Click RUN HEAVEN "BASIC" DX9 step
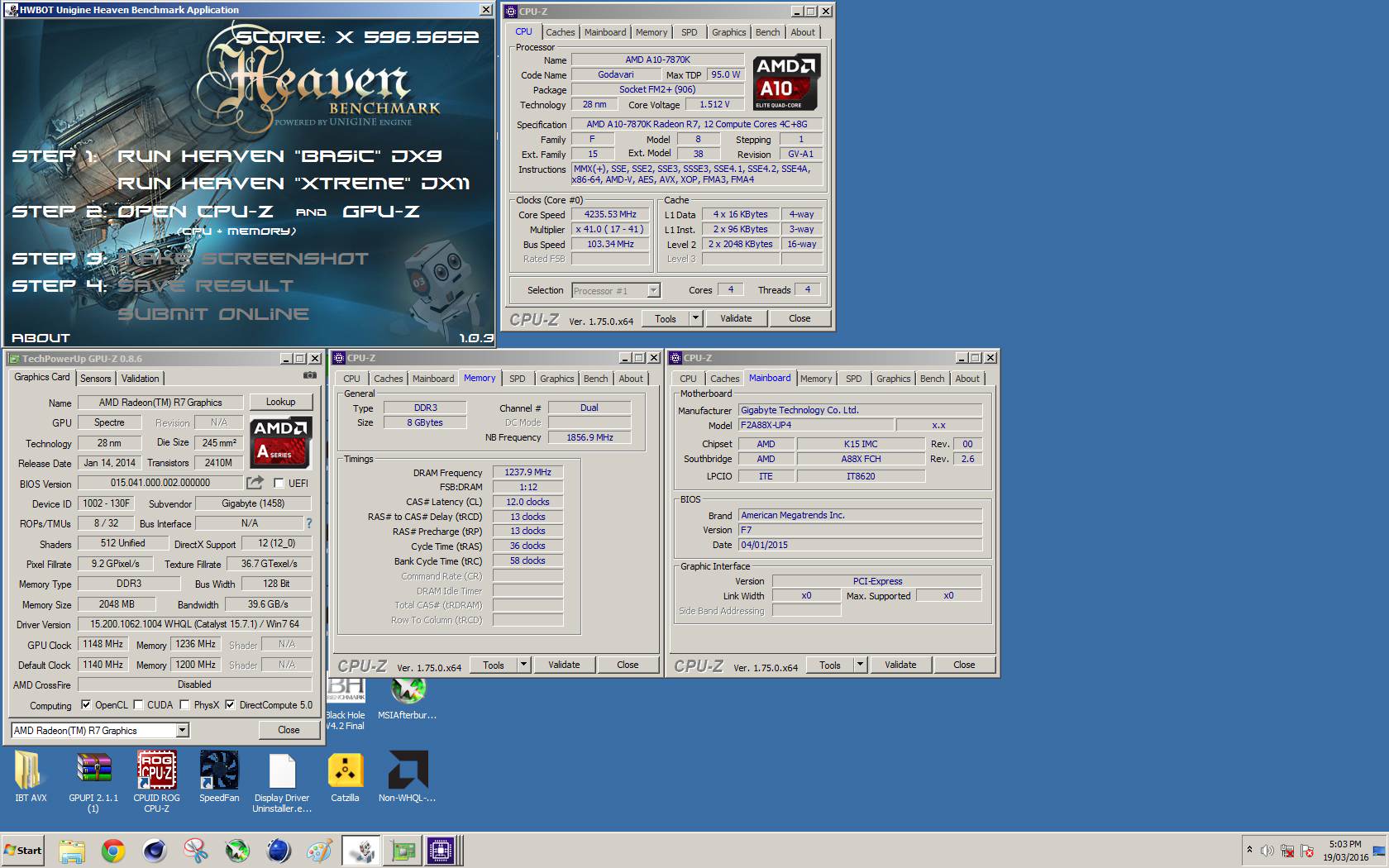The image size is (1389, 868). [x=280, y=155]
